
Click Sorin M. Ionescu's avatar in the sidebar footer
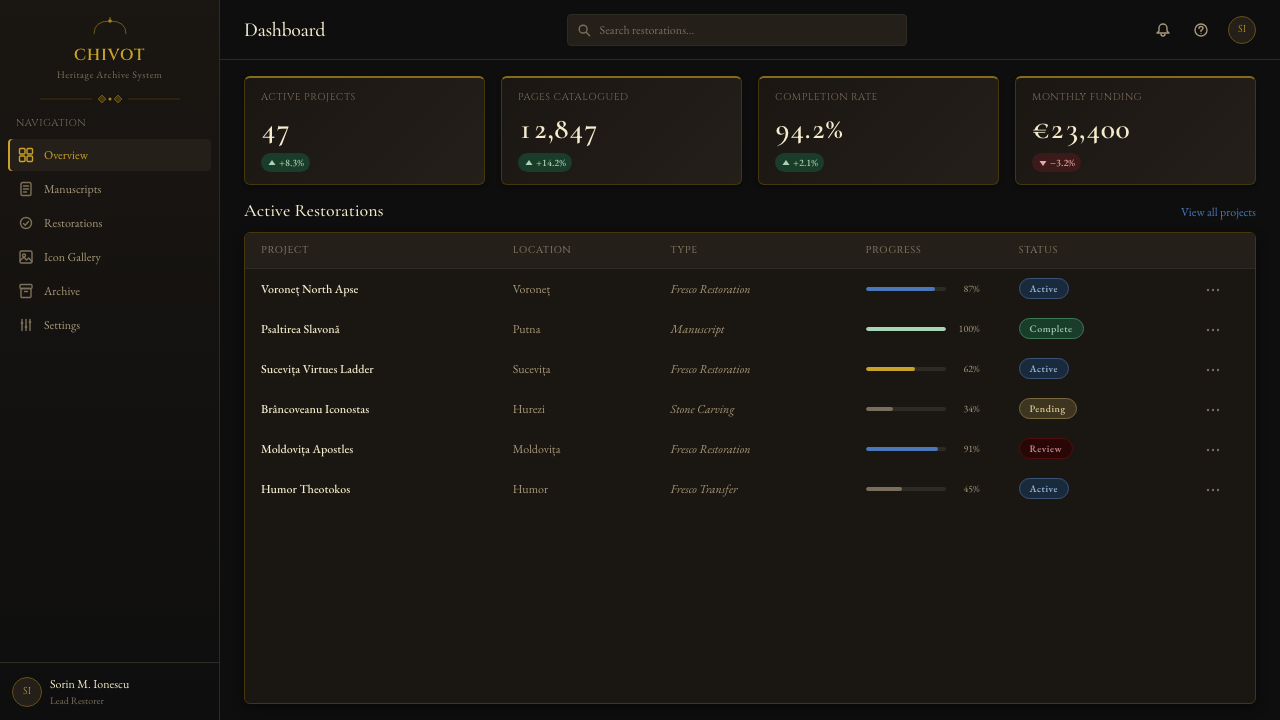click(27, 692)
